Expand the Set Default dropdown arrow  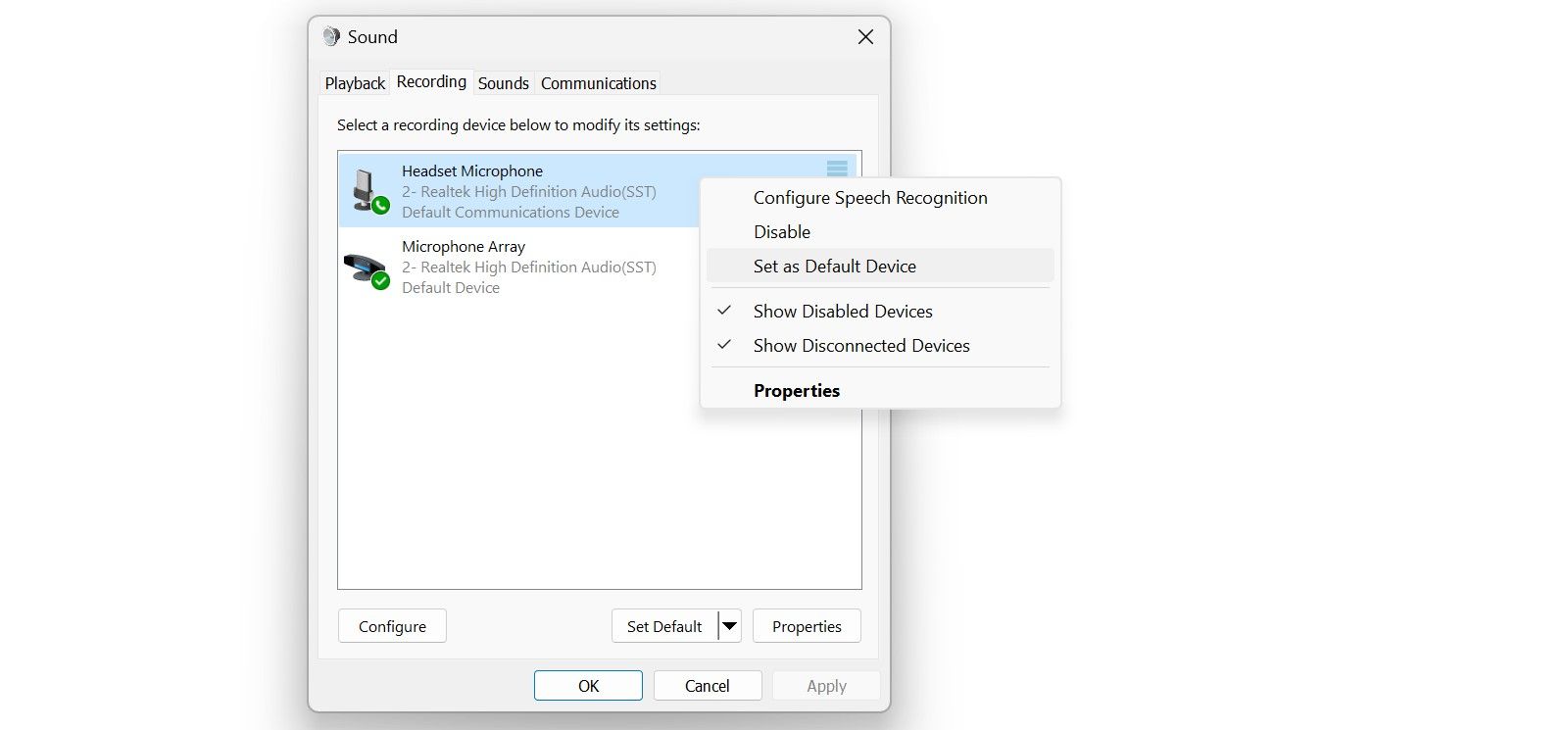729,626
